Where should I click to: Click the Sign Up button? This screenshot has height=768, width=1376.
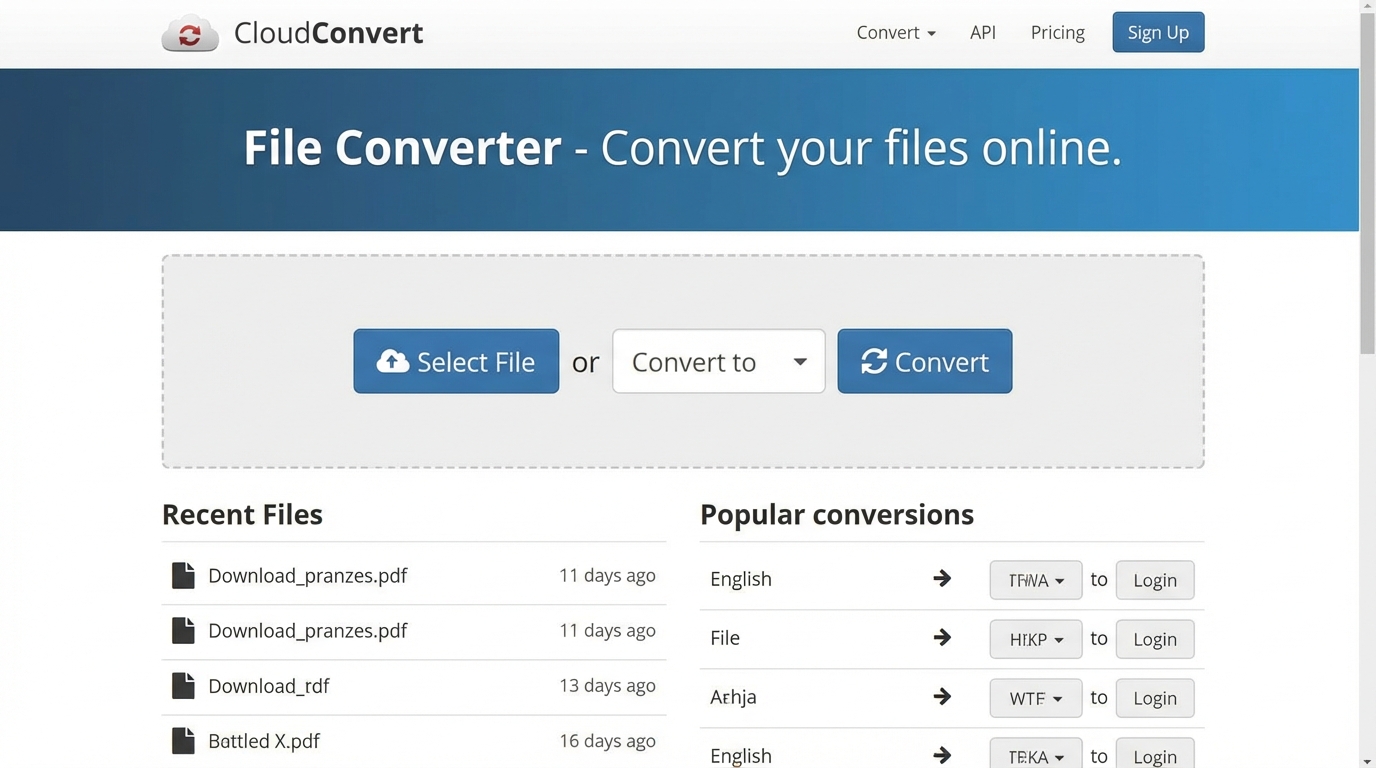point(1157,32)
